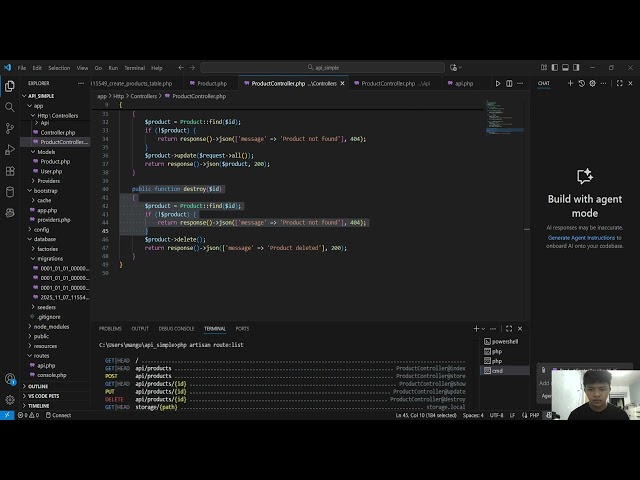Viewport: 640px width, 480px height.
Task: Toggle bottom panel visibility
Action: 565,68
